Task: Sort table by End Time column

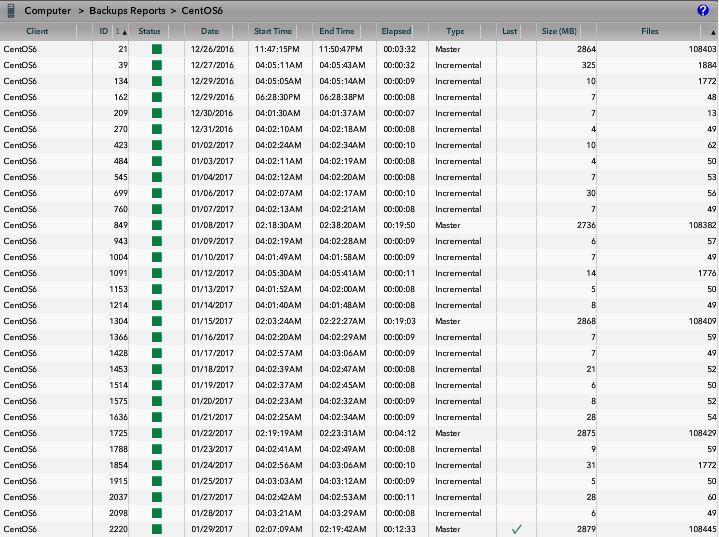Action: tap(337, 31)
